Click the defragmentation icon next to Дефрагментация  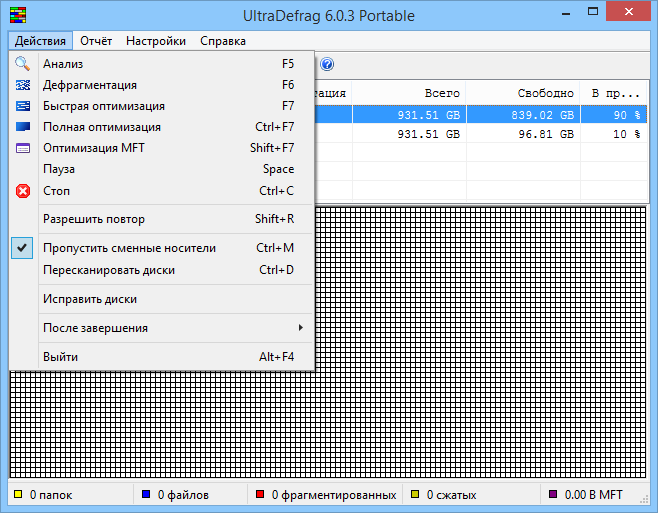point(23,85)
